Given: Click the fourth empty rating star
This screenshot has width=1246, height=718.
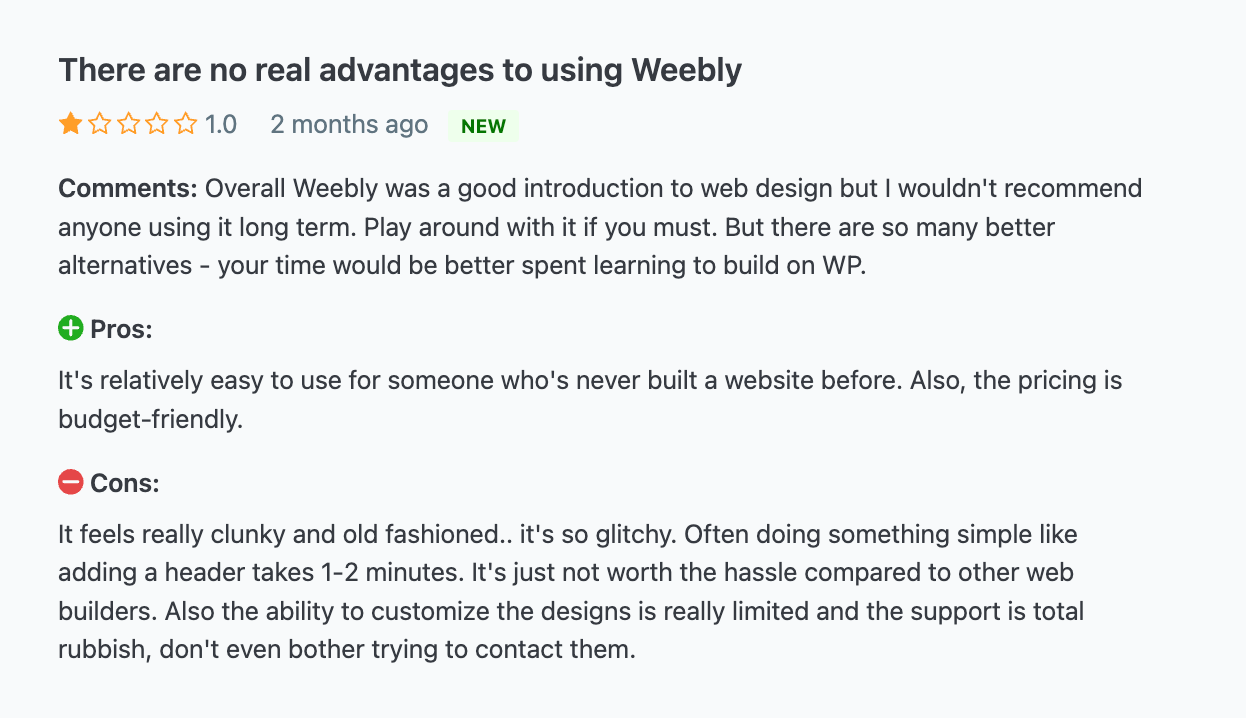Looking at the screenshot, I should tap(157, 125).
